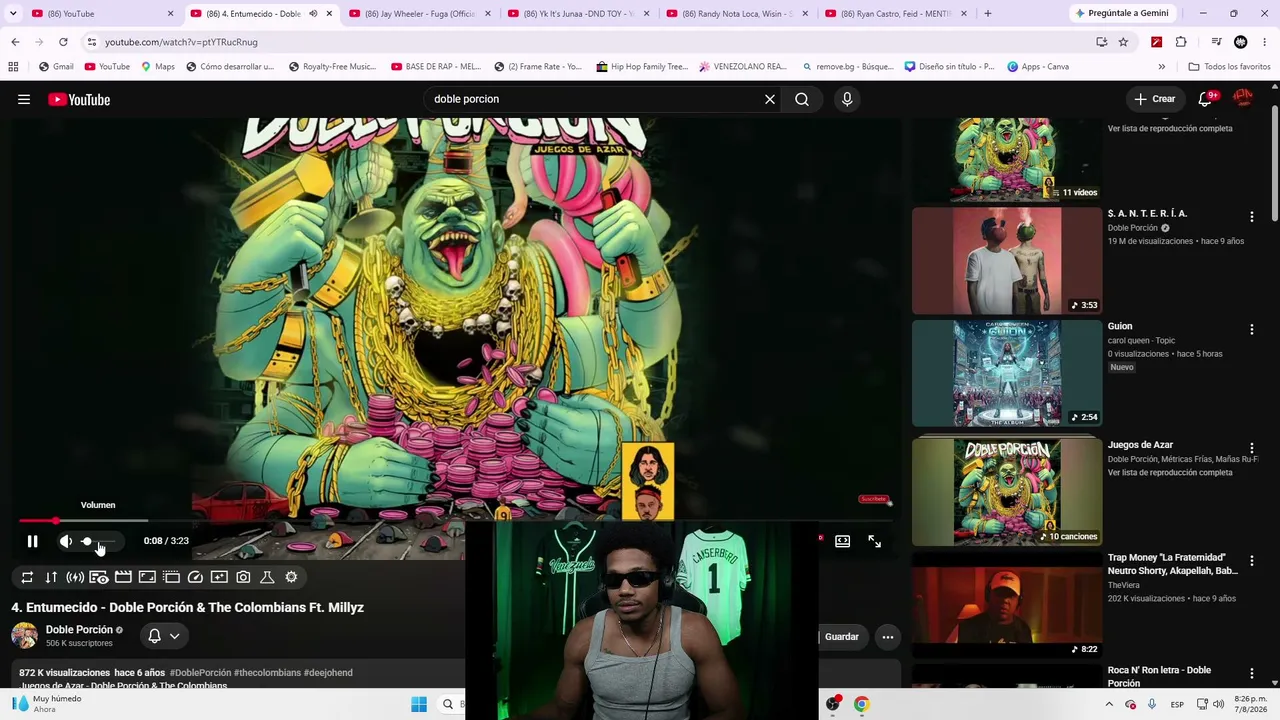
Task: Switch the player to theater mode
Action: click(x=843, y=541)
